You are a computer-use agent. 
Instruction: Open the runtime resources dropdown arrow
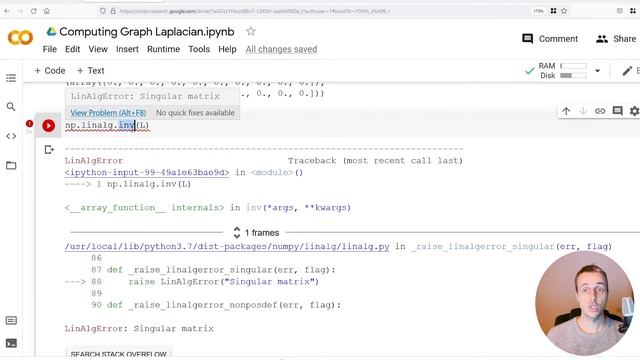[598, 71]
